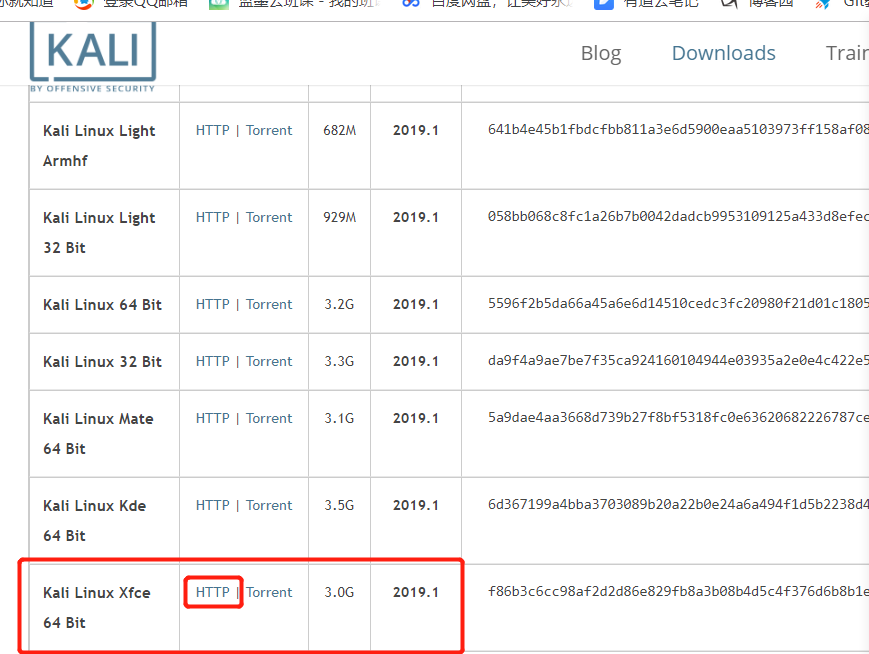Click Torrent link for Kali Linux Light 32 Bit

[x=269, y=217]
